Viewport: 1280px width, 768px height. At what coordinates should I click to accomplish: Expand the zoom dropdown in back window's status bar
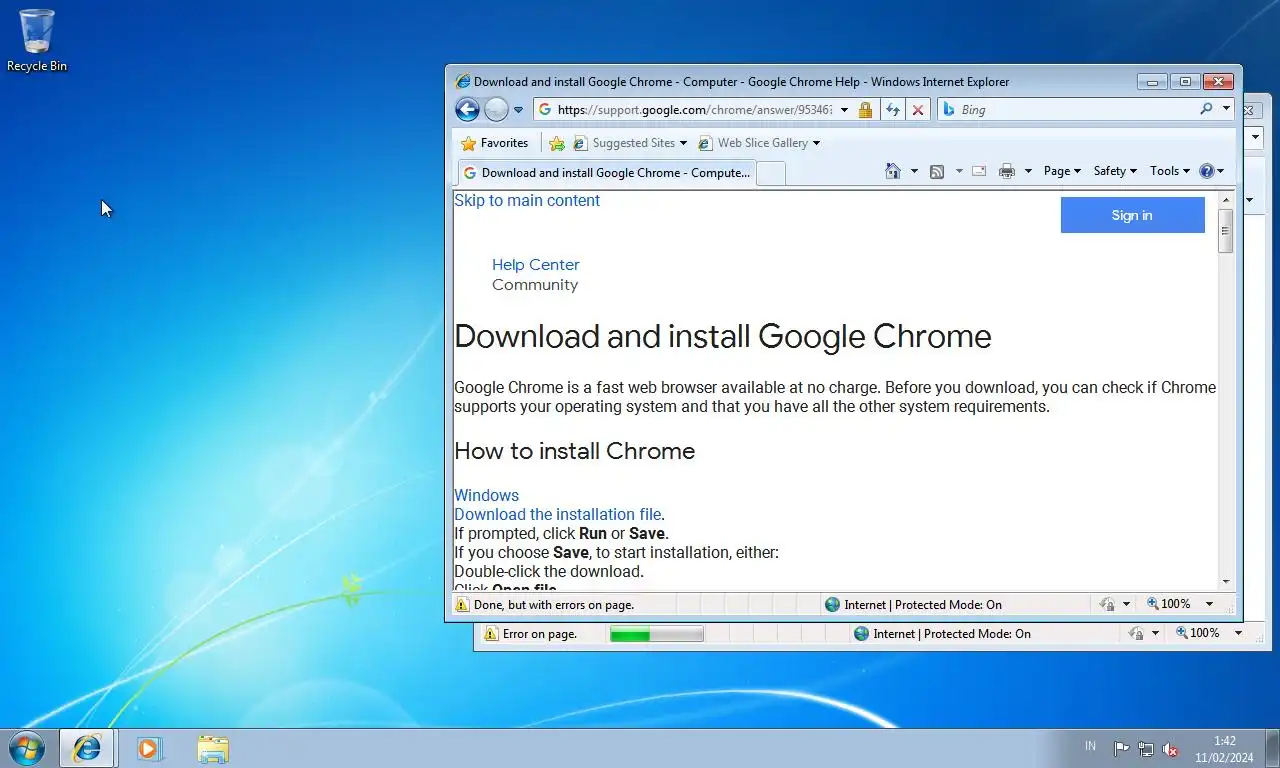[x=1238, y=633]
